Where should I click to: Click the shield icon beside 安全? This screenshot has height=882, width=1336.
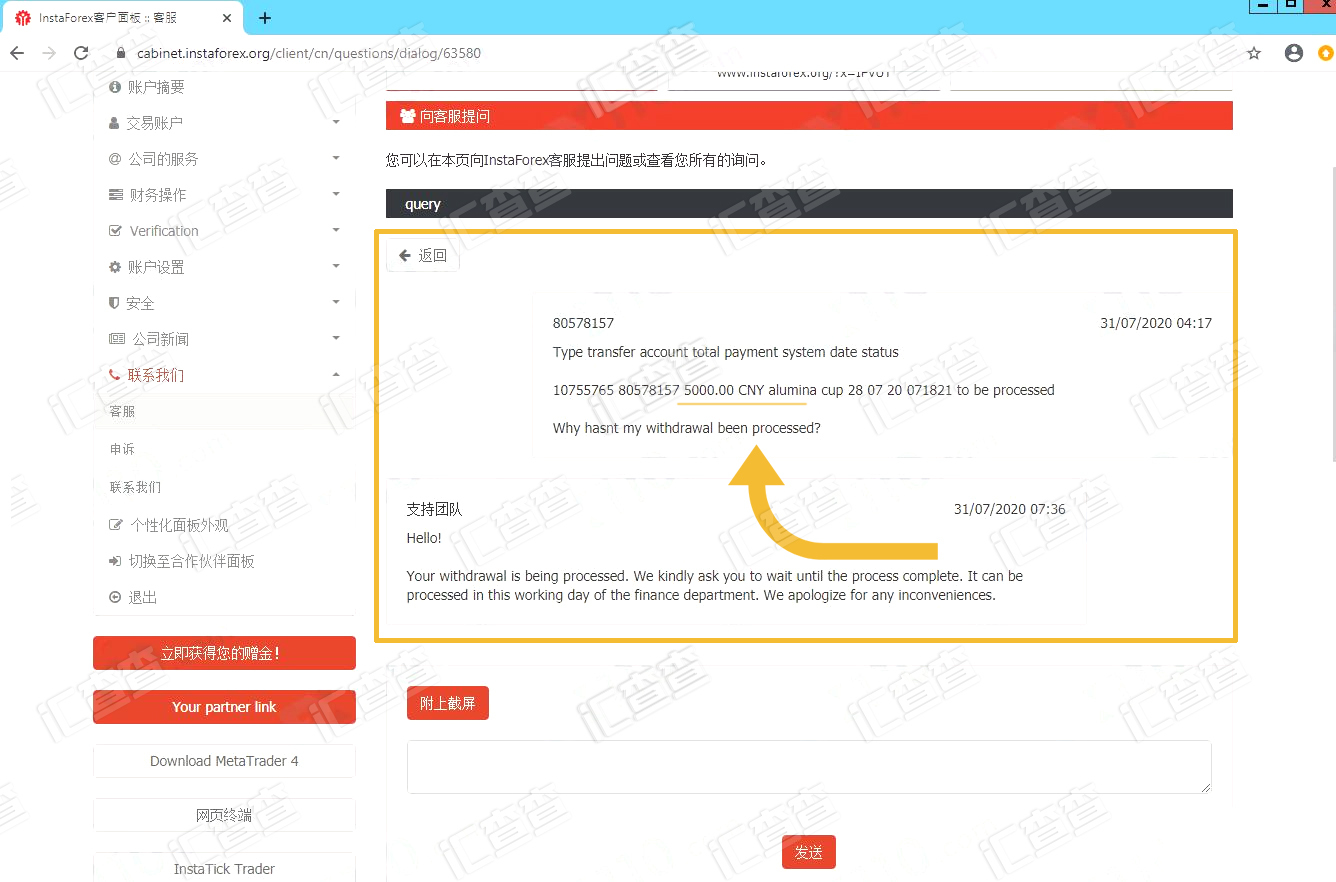tap(114, 303)
